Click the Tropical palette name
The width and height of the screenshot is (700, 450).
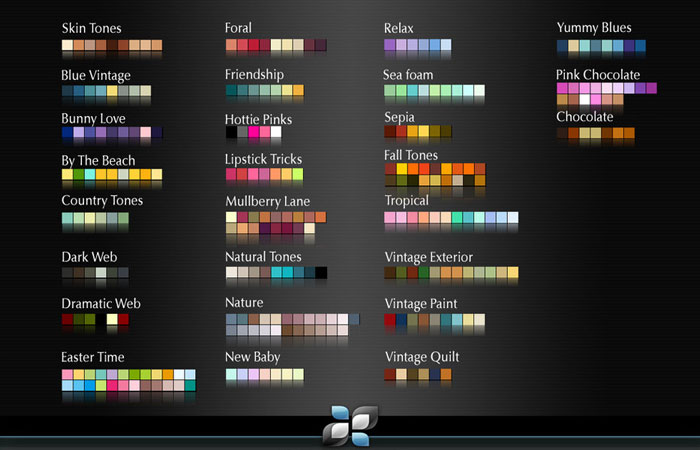click(x=407, y=201)
